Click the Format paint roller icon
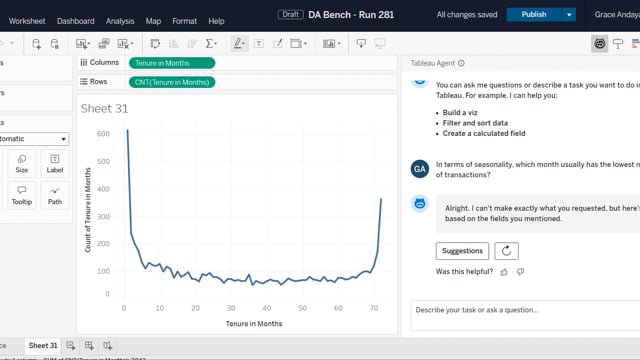 (618, 44)
